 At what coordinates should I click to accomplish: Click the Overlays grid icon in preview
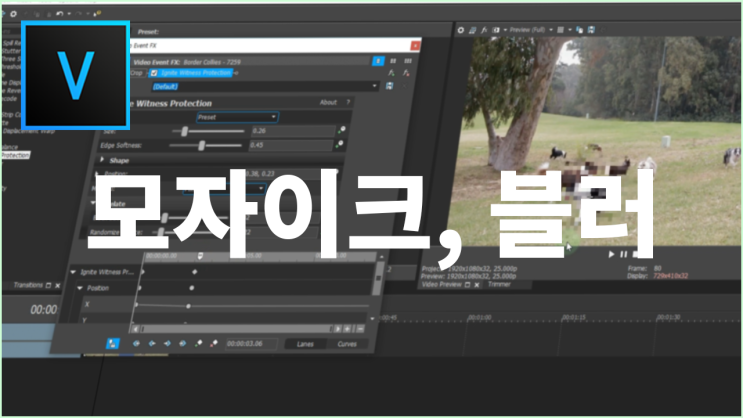click(561, 30)
